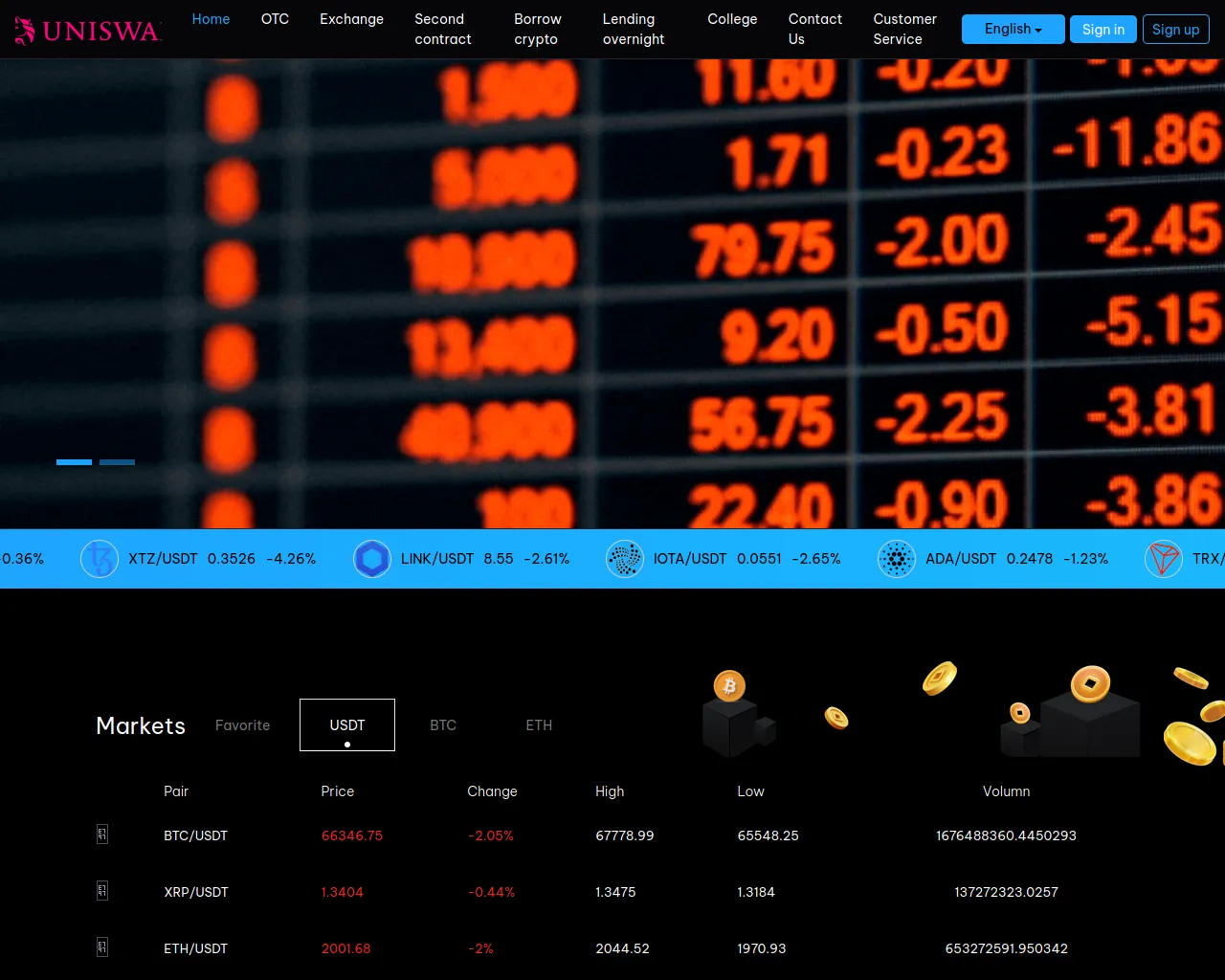Viewport: 1225px width, 980px height.
Task: Click the stock board banner image
Action: 612,294
